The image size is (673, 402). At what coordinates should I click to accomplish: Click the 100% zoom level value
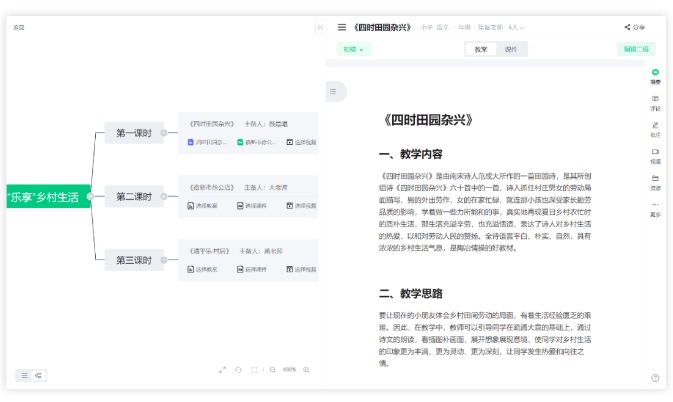(289, 370)
